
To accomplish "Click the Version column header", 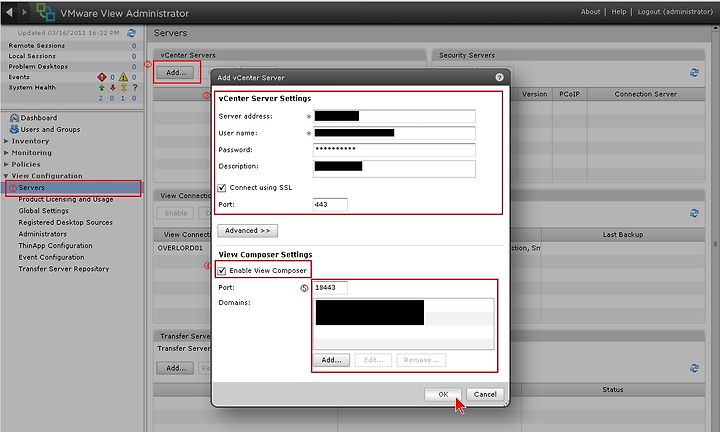I will click(x=534, y=94).
